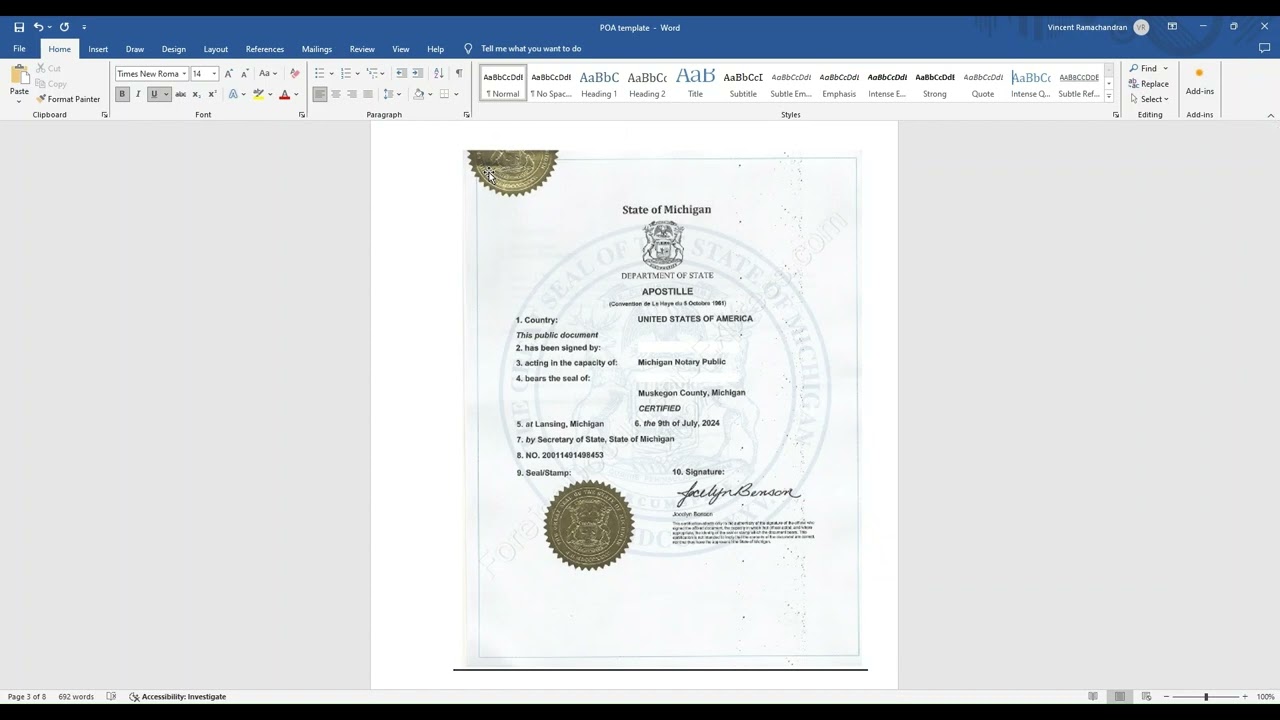The height and width of the screenshot is (720, 1280).
Task: Click Accessibility: Investigate in status bar
Action: click(178, 697)
